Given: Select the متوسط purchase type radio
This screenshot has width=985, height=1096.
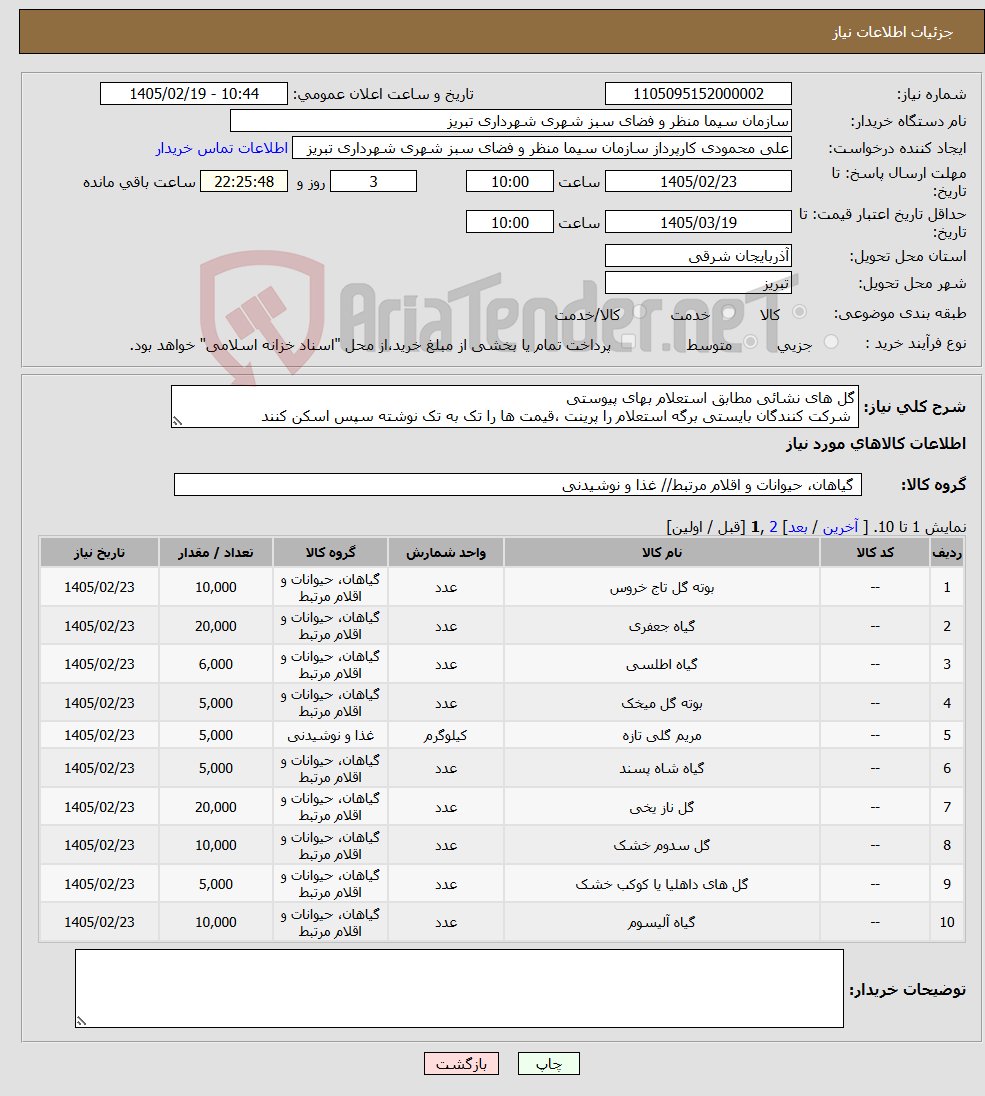Looking at the screenshot, I should (x=750, y=342).
